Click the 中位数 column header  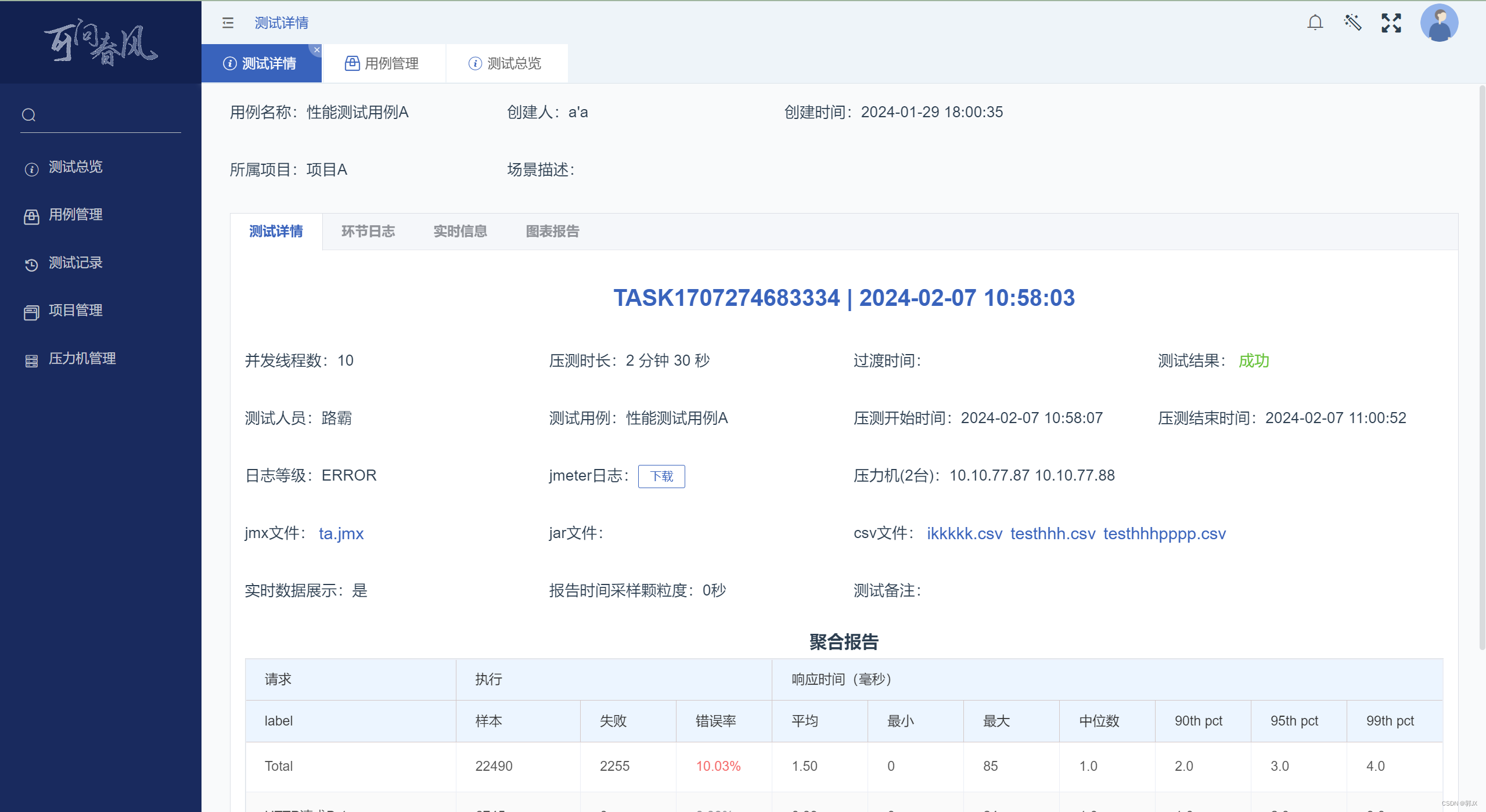coord(1107,721)
